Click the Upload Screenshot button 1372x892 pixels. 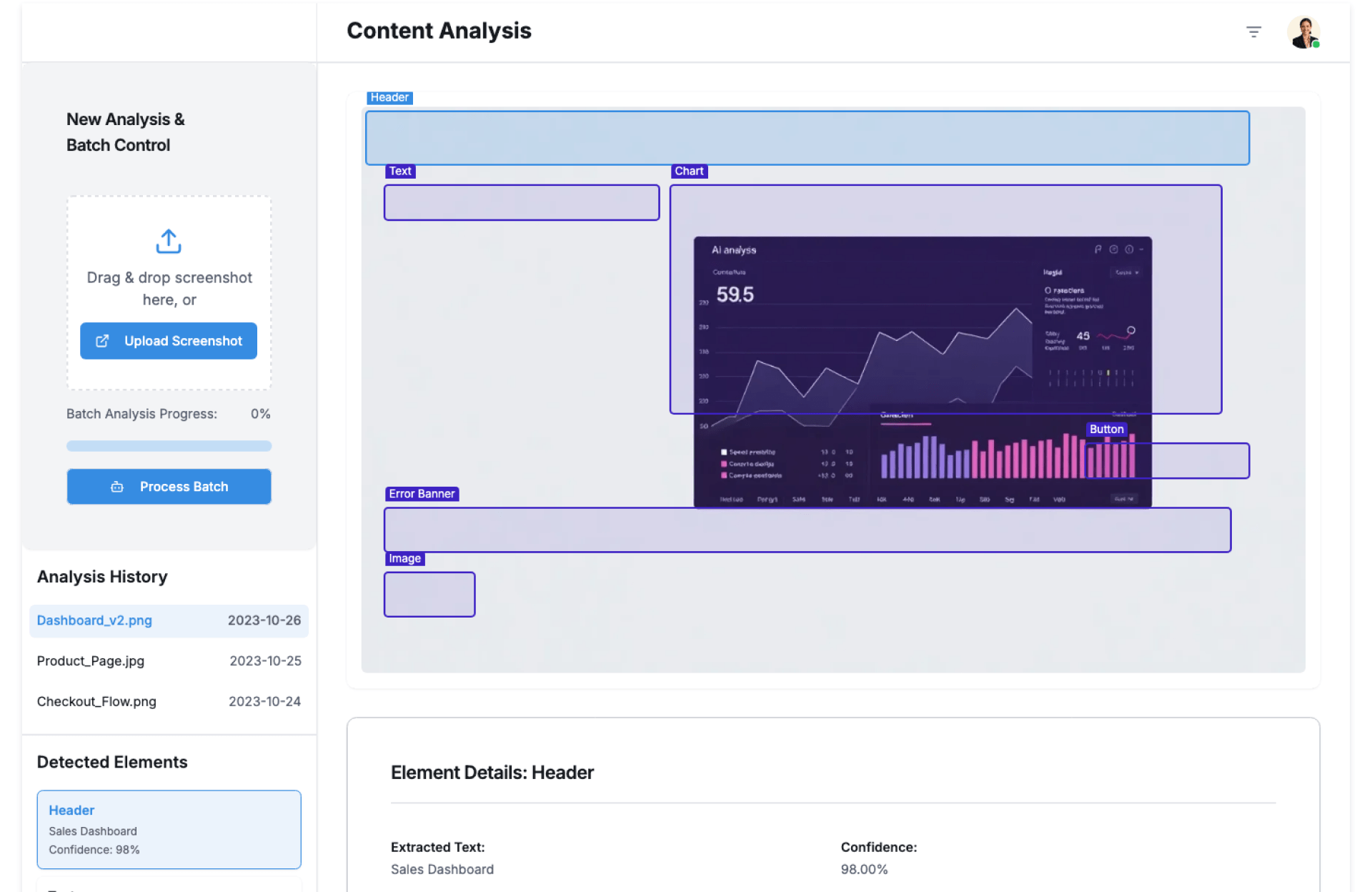tap(169, 341)
